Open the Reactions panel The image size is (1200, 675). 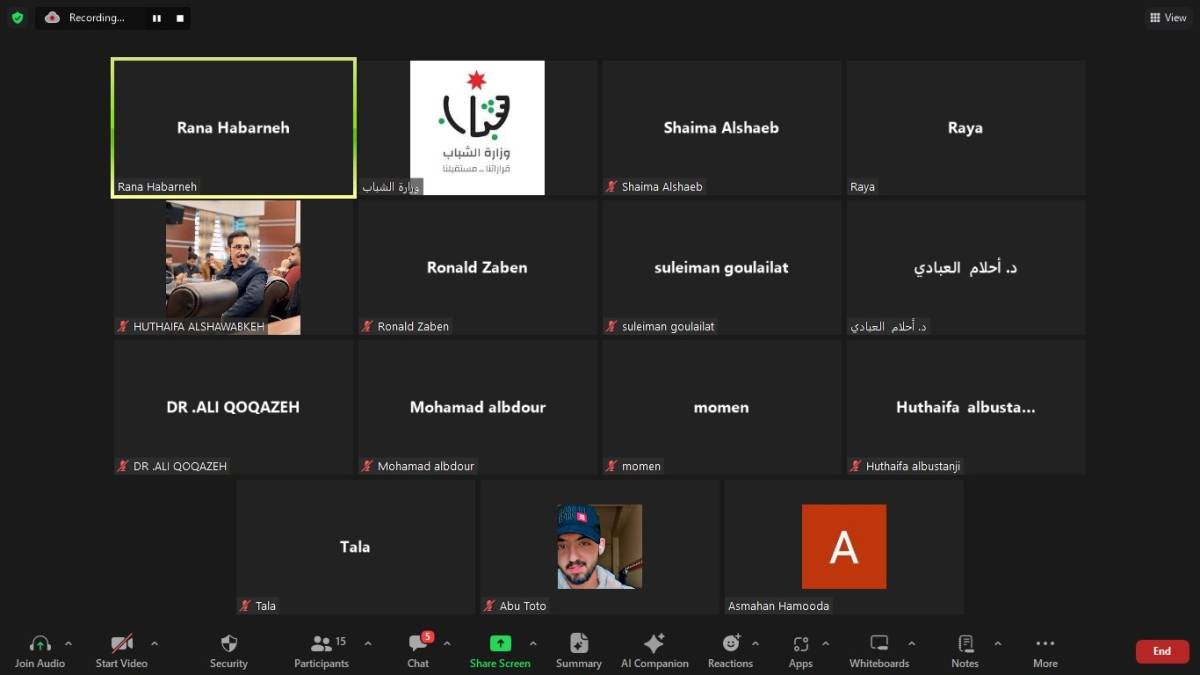(731, 650)
